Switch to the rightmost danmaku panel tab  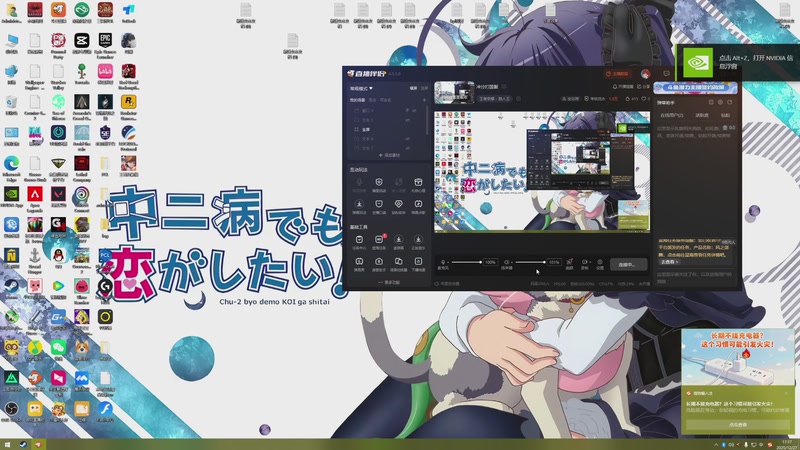coord(726,115)
